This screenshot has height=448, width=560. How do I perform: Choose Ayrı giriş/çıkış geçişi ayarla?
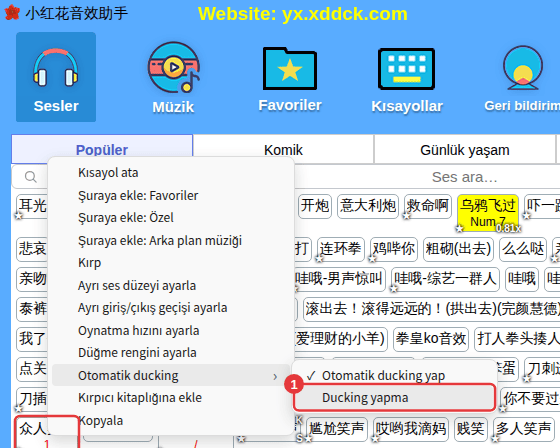click(171, 308)
